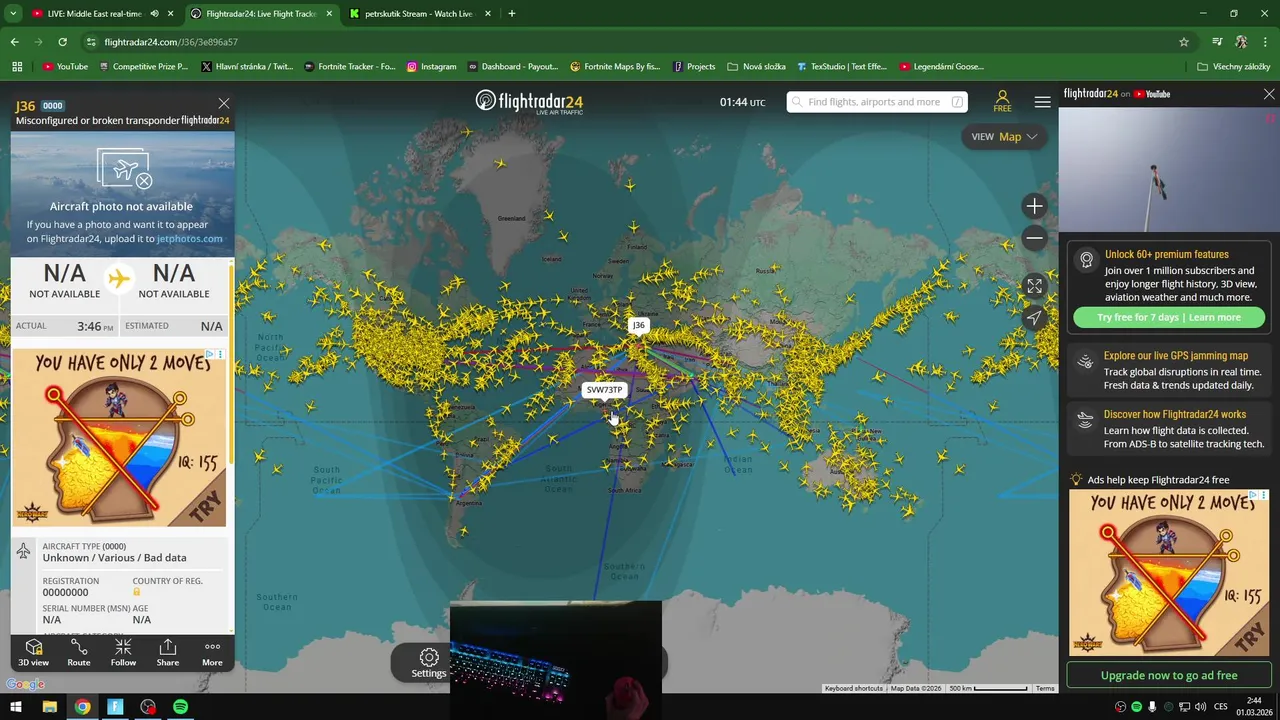Mute the LIVE Middle East tab audio
This screenshot has width=1280, height=720.
point(154,14)
